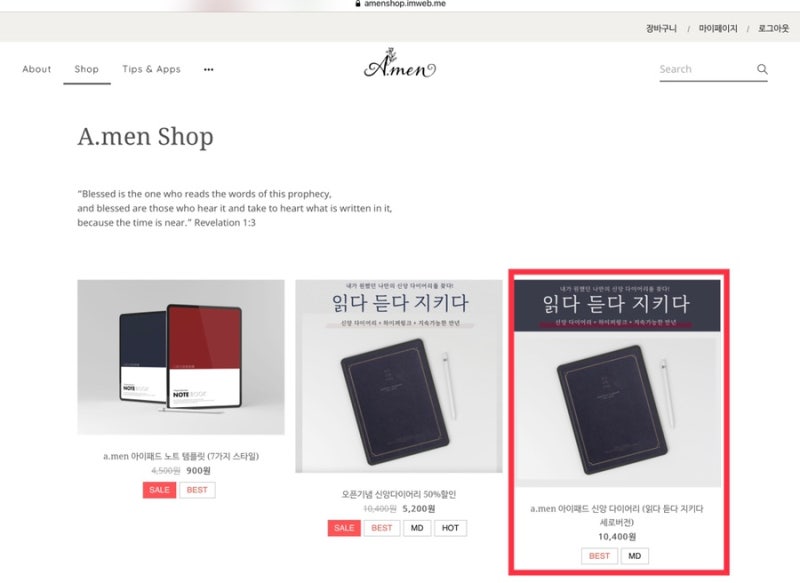Image resolution: width=800 pixels, height=583 pixels.
Task: Go to 마이페이지 link
Action: tap(718, 29)
